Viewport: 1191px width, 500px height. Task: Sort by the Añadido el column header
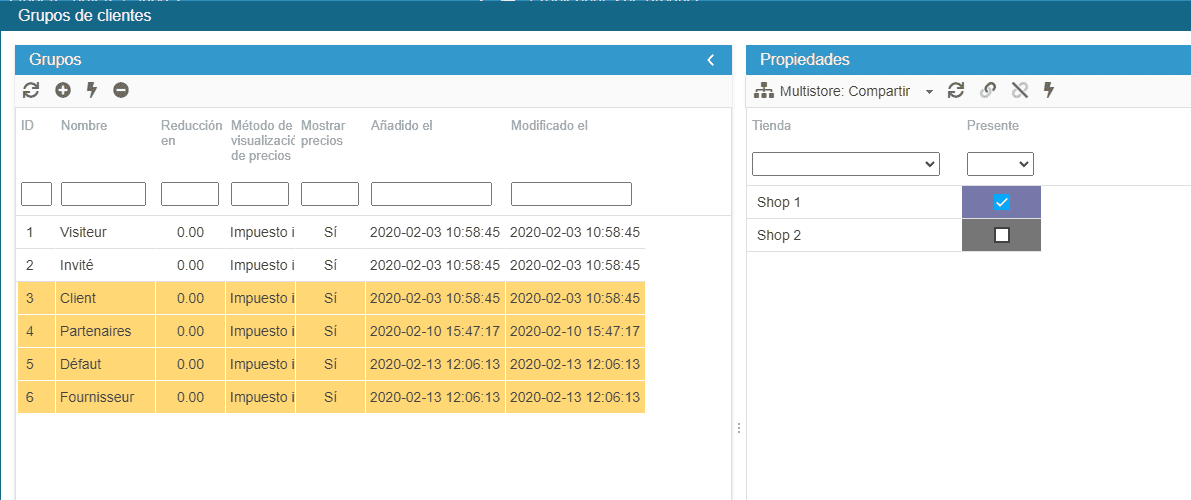pyautogui.click(x=401, y=126)
